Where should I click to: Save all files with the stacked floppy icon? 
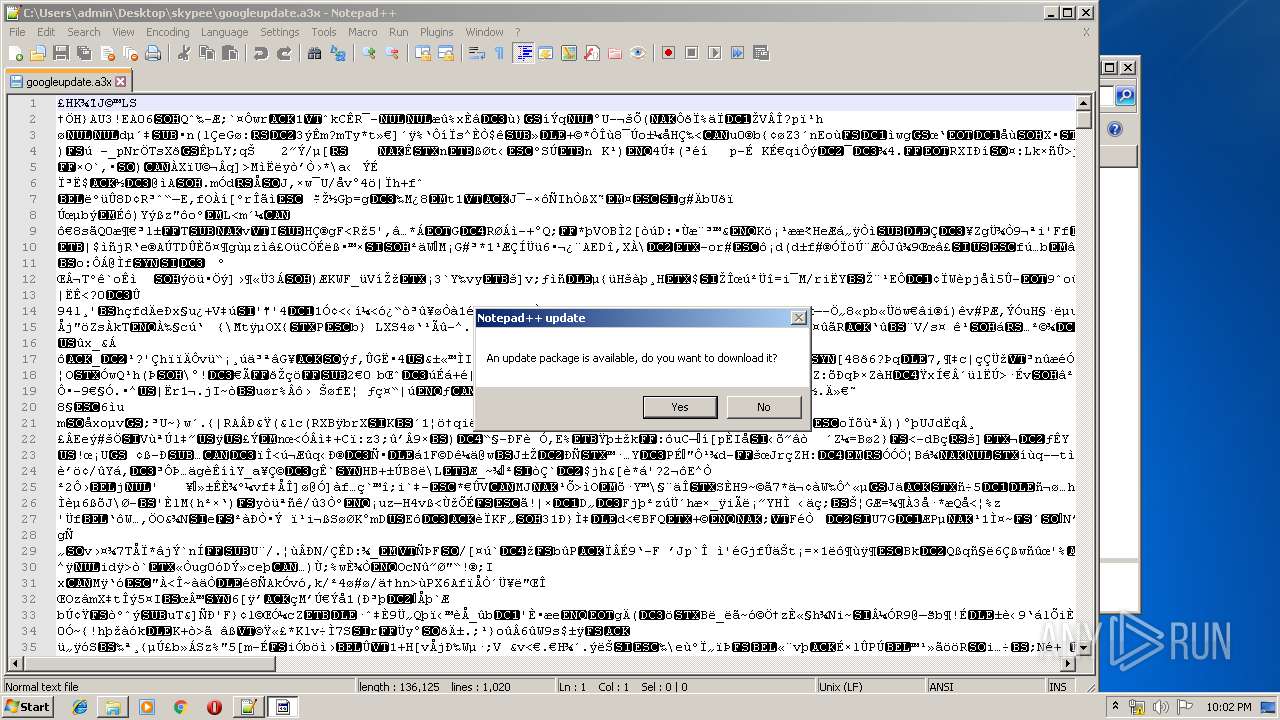(x=83, y=53)
